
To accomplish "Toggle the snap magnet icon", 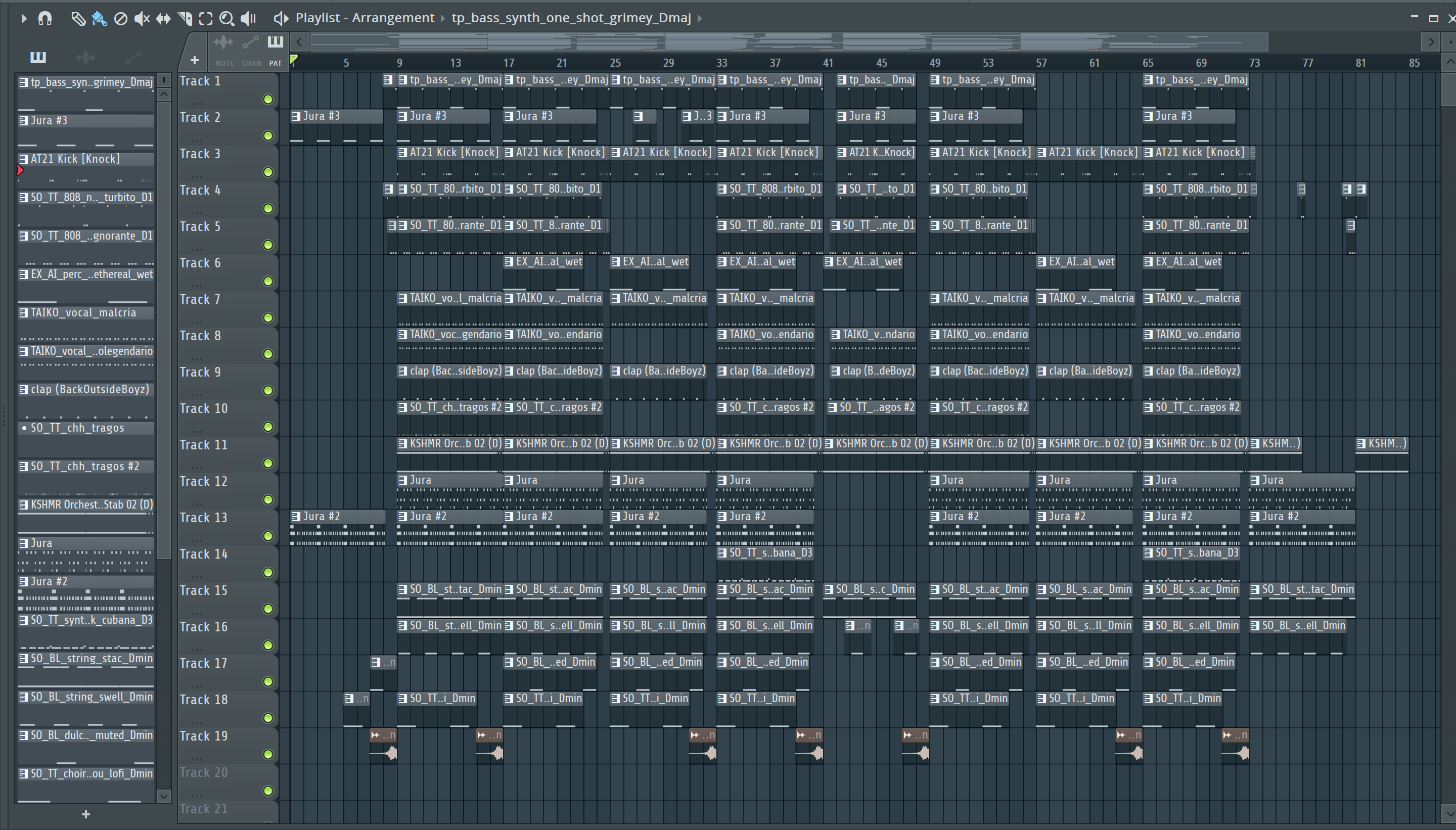I will point(45,19).
